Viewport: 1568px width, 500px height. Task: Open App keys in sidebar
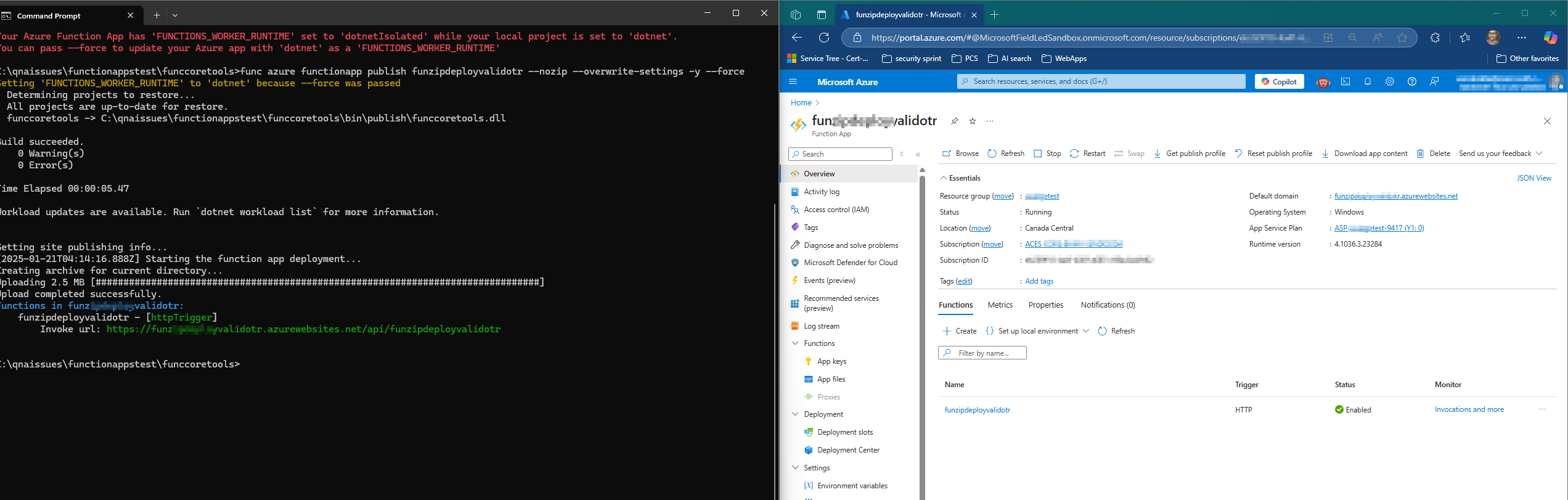(831, 361)
